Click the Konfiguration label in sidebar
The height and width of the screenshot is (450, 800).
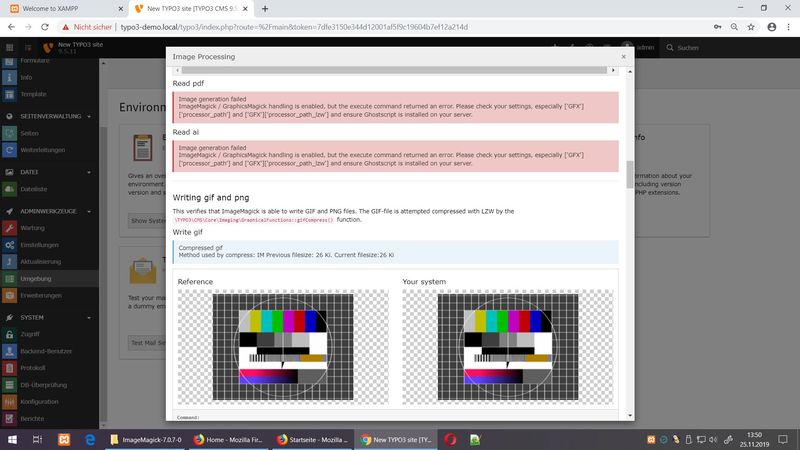click(39, 402)
